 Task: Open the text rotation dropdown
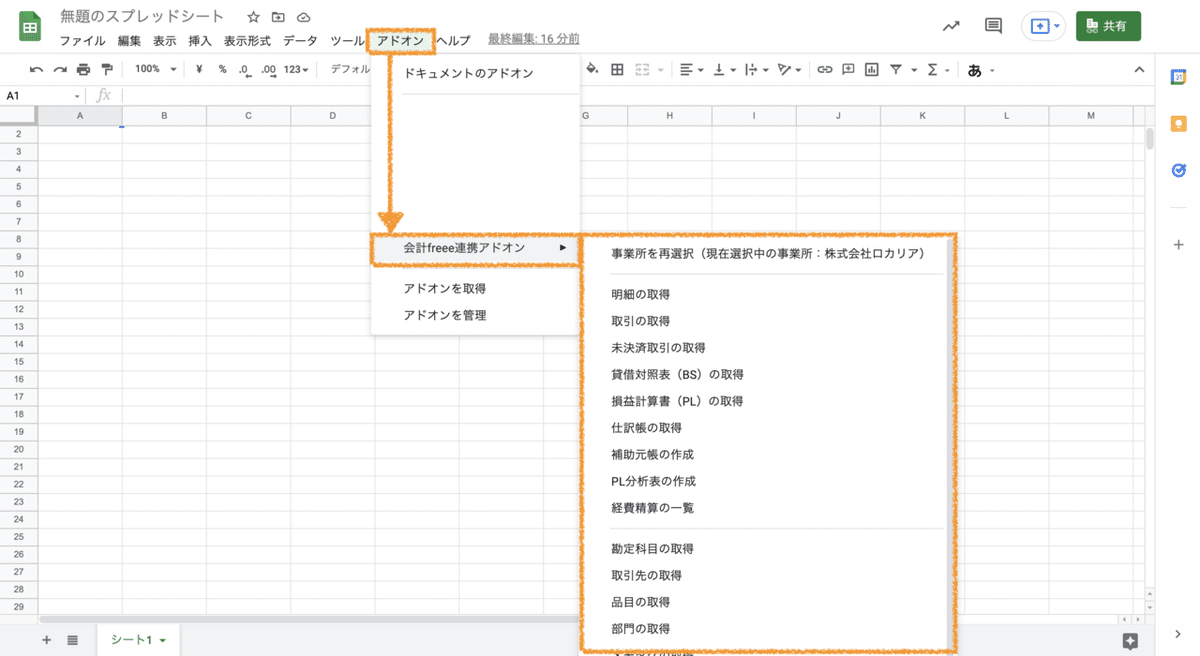coord(790,69)
